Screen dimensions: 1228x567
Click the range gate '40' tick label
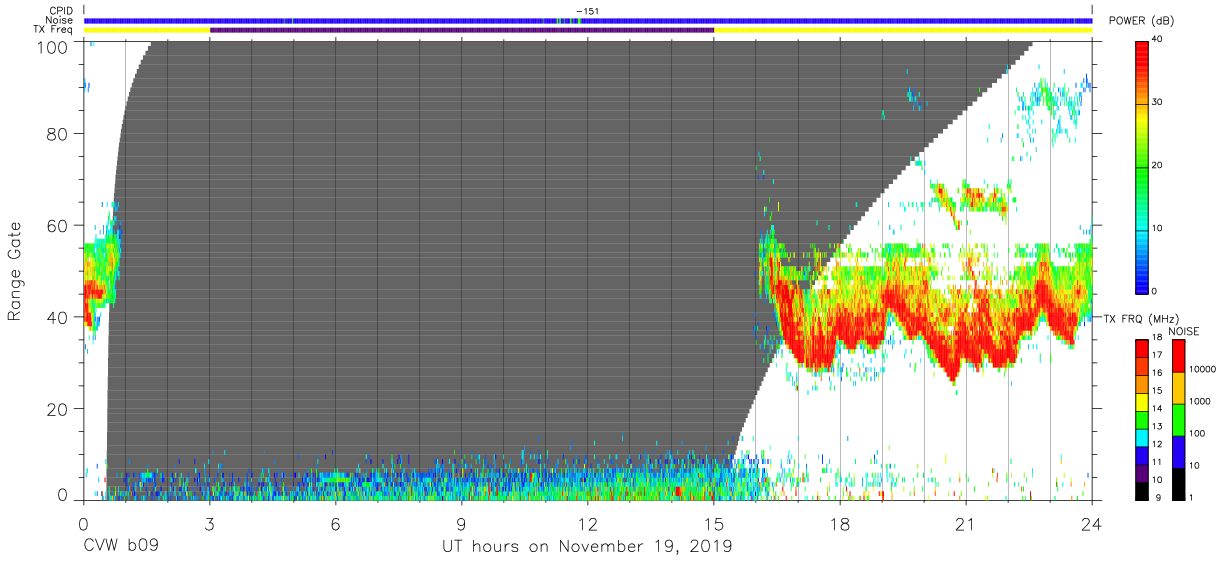(58, 317)
